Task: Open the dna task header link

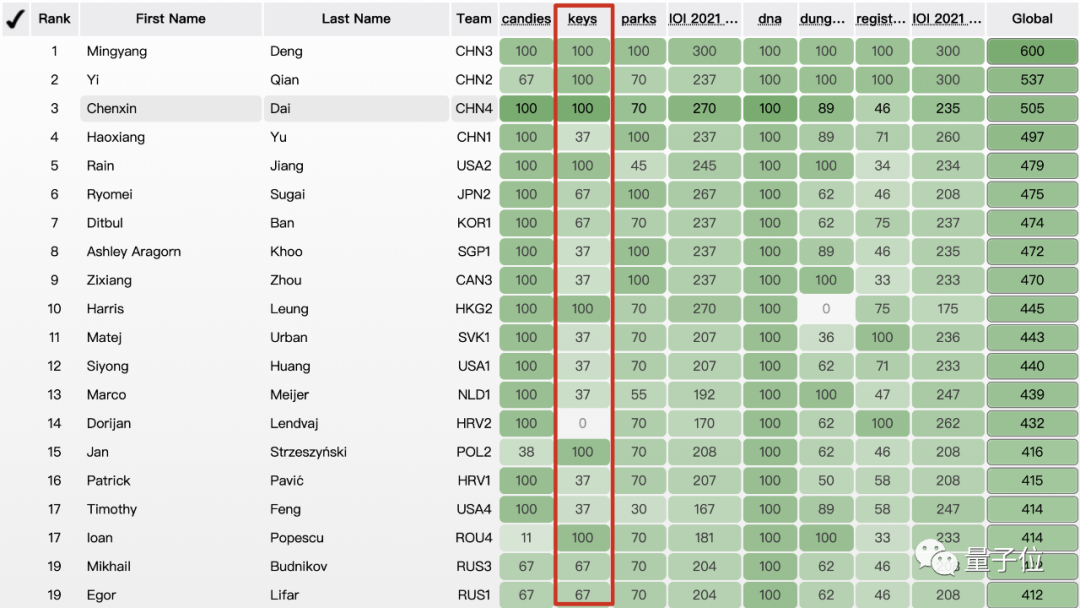Action: point(770,19)
